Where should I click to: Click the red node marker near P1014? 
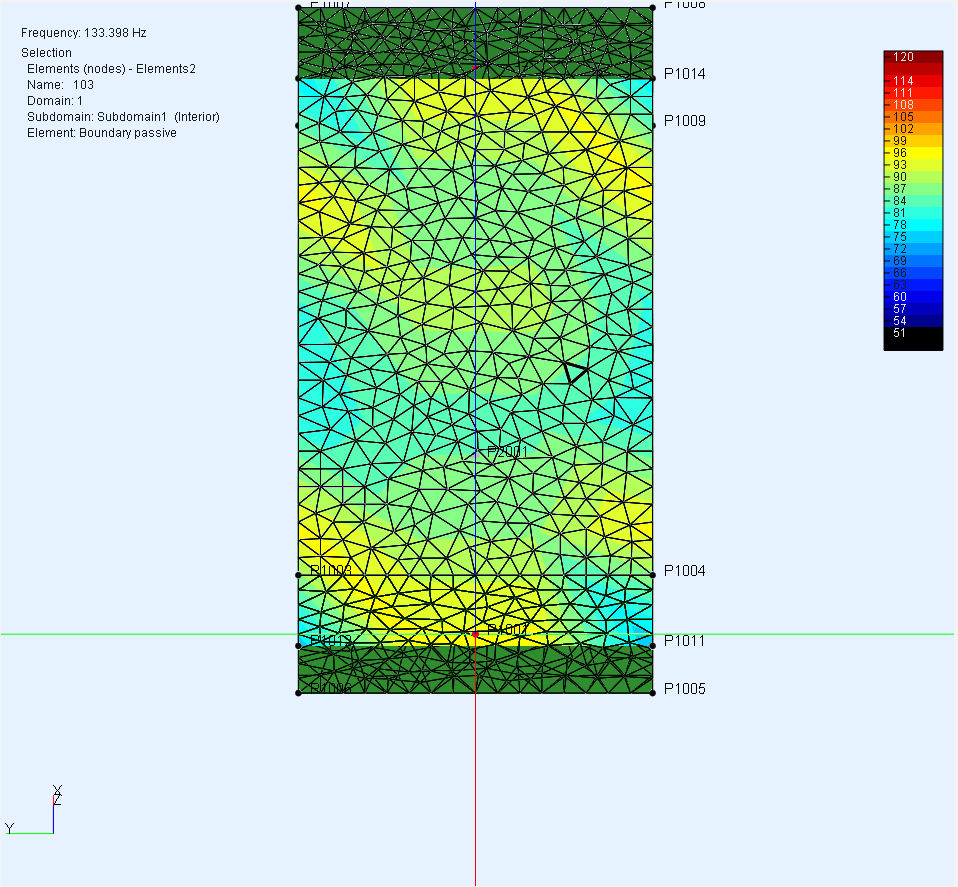click(x=475, y=67)
